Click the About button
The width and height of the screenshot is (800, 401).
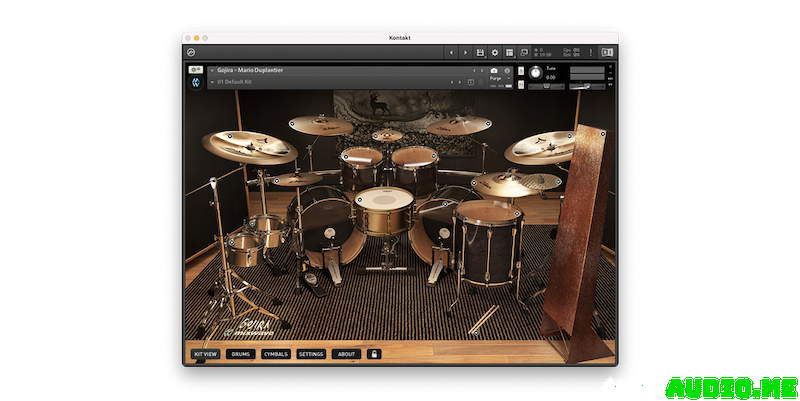click(346, 353)
